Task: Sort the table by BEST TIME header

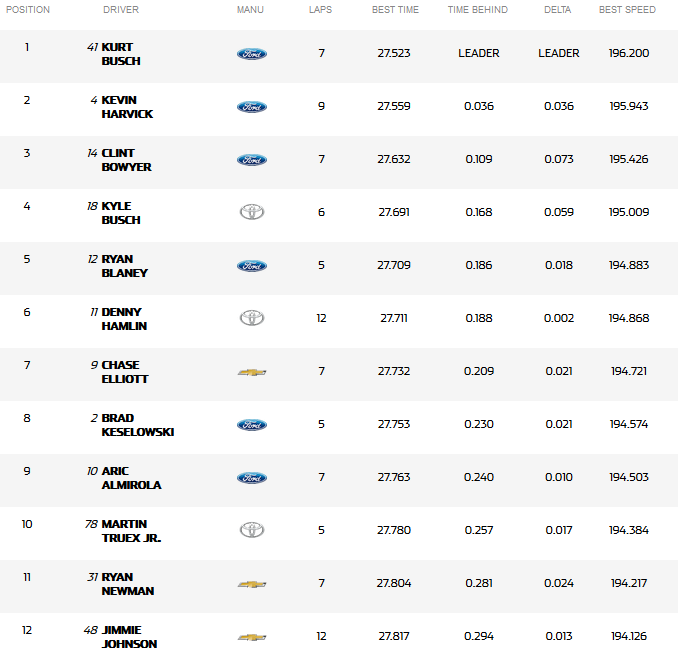Action: point(394,10)
